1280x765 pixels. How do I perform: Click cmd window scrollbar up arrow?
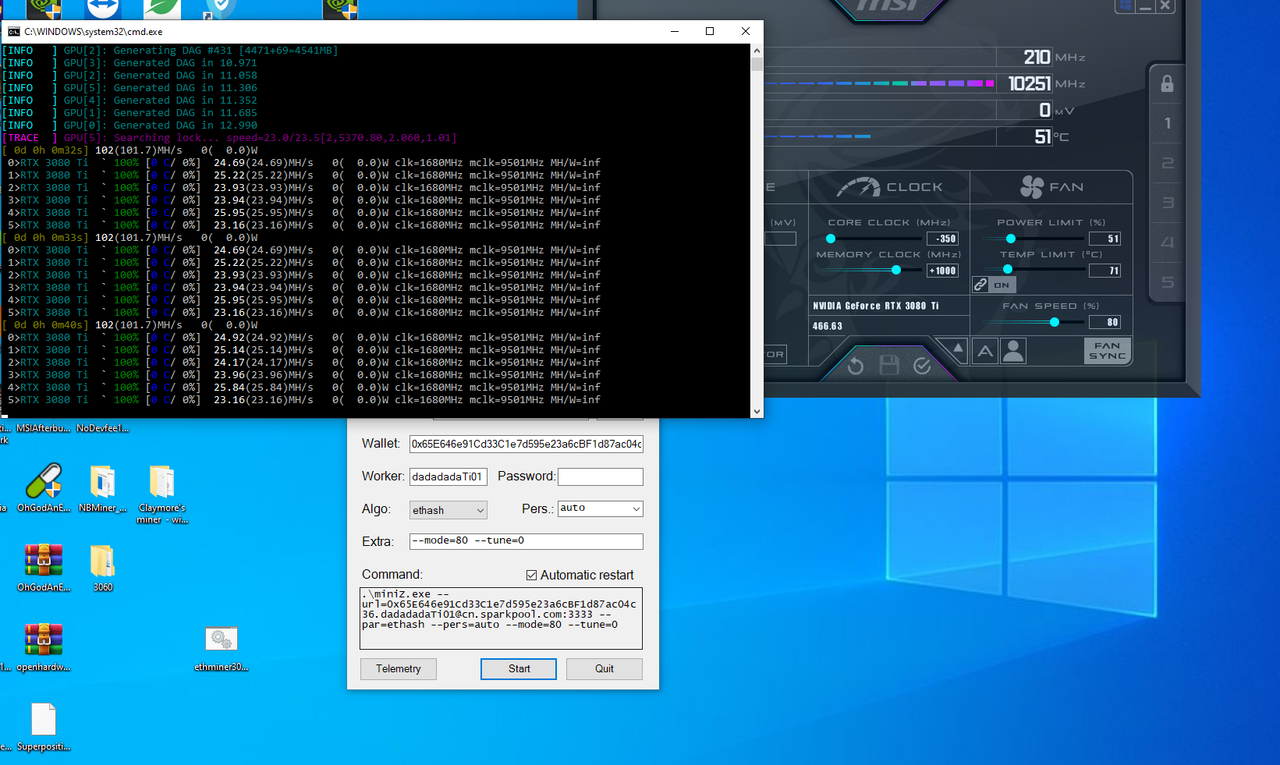click(756, 51)
